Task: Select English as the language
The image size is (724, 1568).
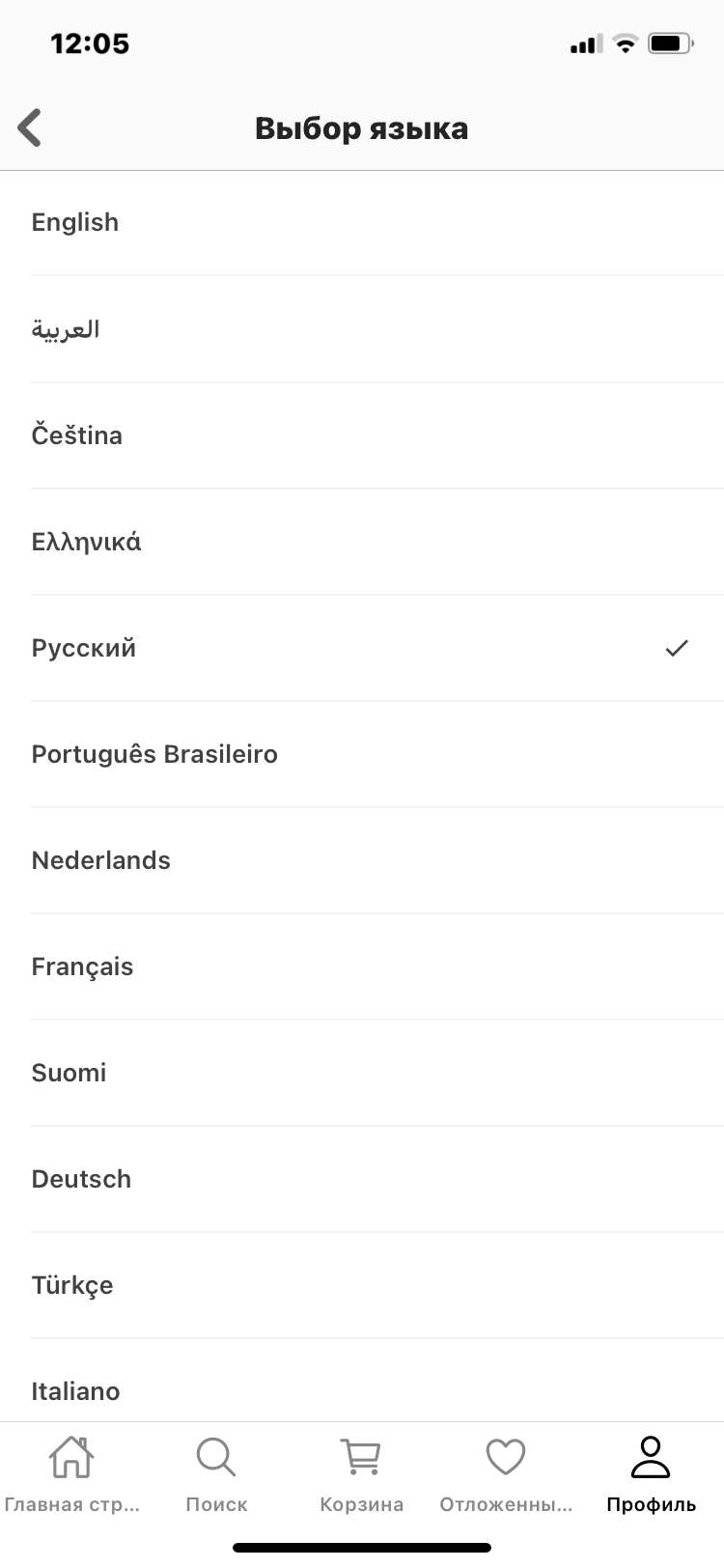Action: tap(75, 222)
